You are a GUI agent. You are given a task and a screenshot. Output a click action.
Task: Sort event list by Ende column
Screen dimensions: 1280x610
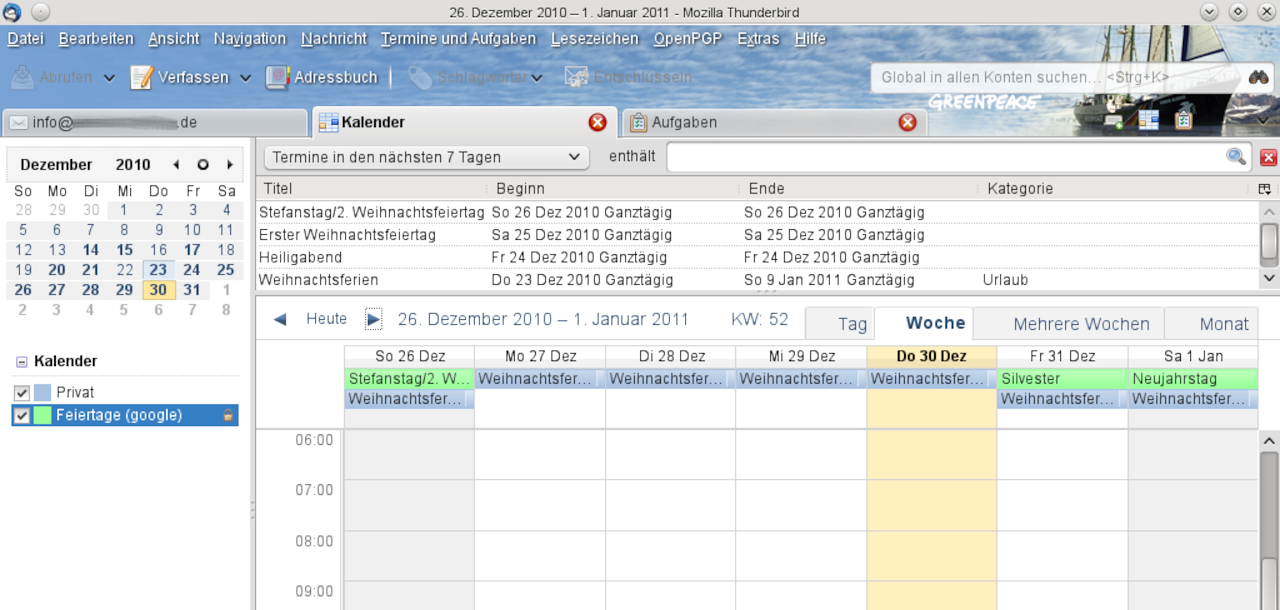click(x=858, y=188)
